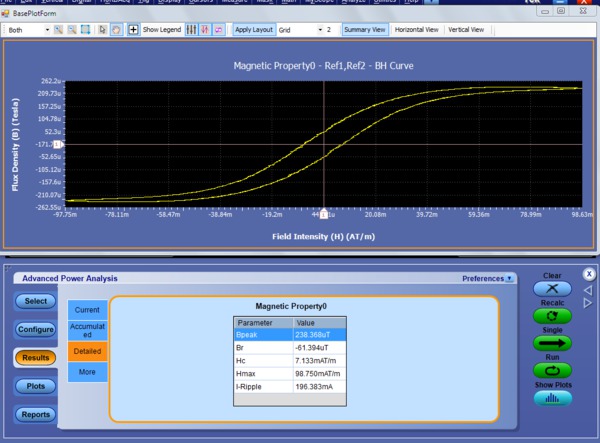The width and height of the screenshot is (600, 443).
Task: Switch to Horizontal View
Action: click(416, 30)
